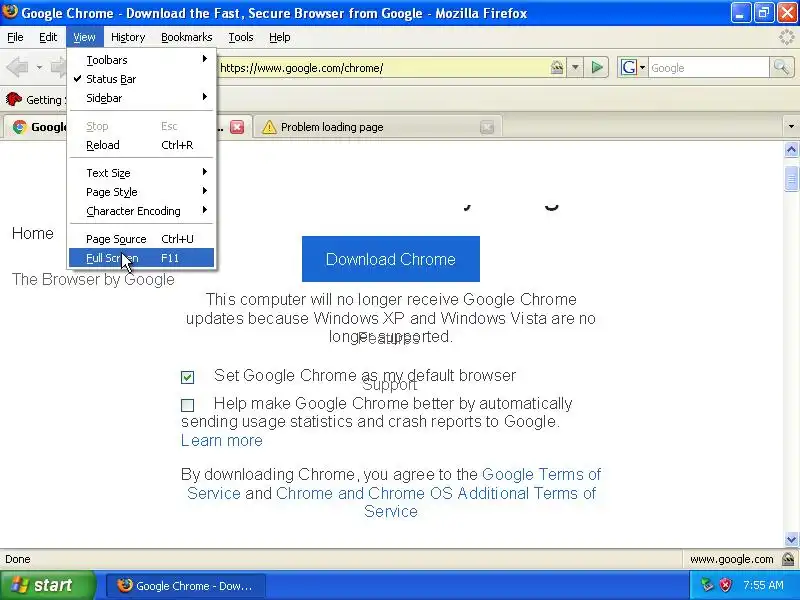Image resolution: width=800 pixels, height=600 pixels.
Task: Switch to Problem loading page tab
Action: (378, 127)
